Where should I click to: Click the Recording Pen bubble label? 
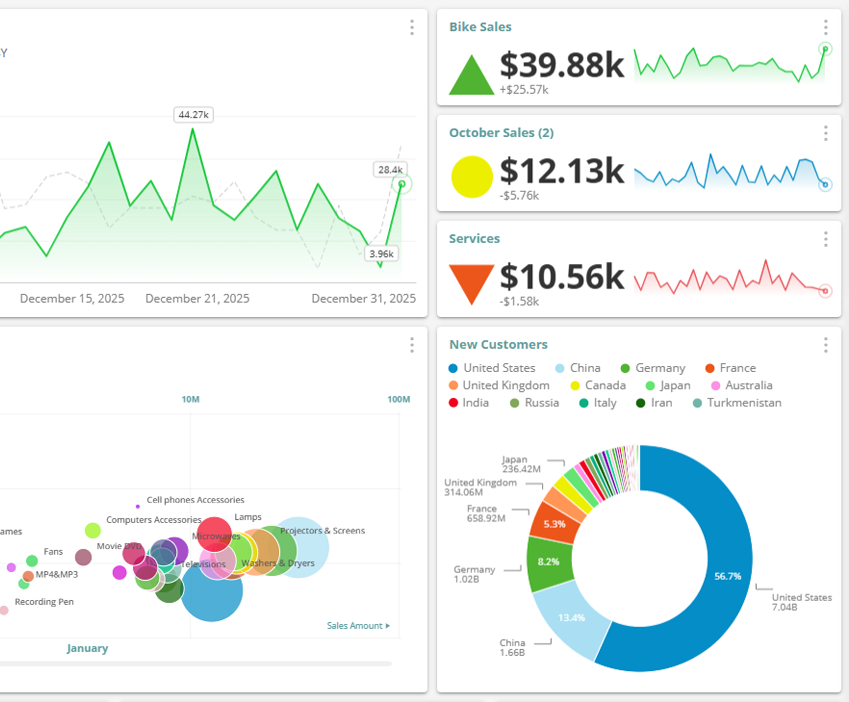tap(44, 602)
